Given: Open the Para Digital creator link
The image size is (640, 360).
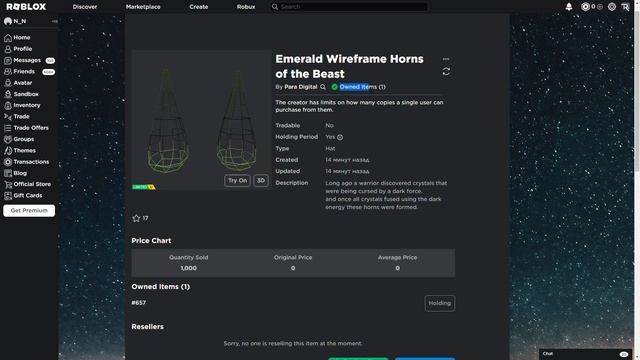Looking at the screenshot, I should click(300, 87).
